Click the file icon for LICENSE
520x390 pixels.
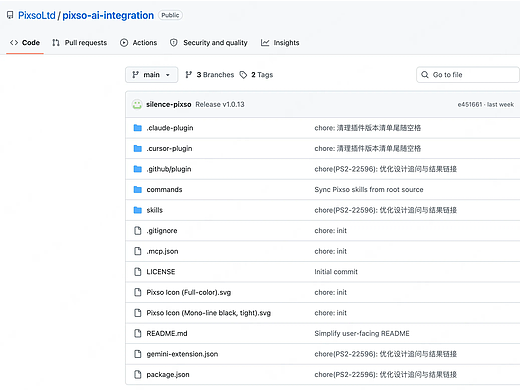click(x=138, y=272)
